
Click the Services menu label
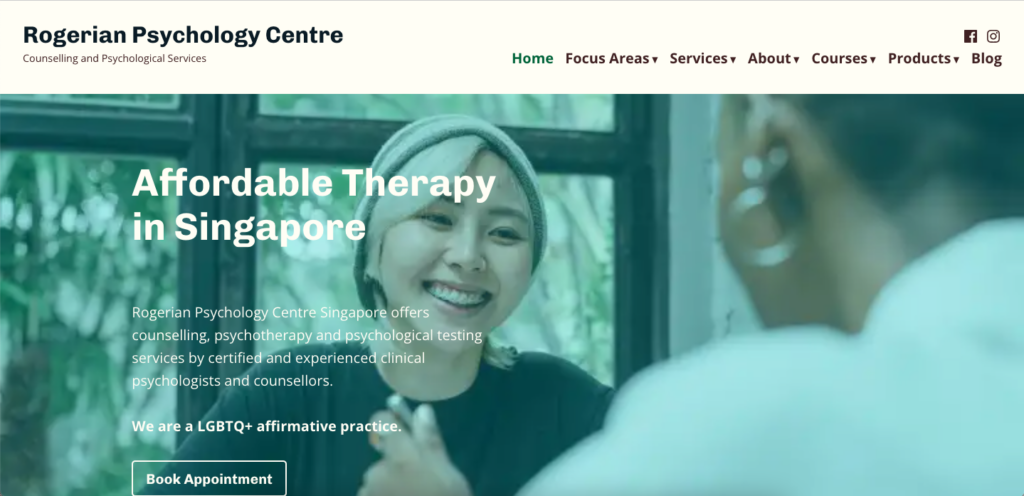(x=699, y=58)
